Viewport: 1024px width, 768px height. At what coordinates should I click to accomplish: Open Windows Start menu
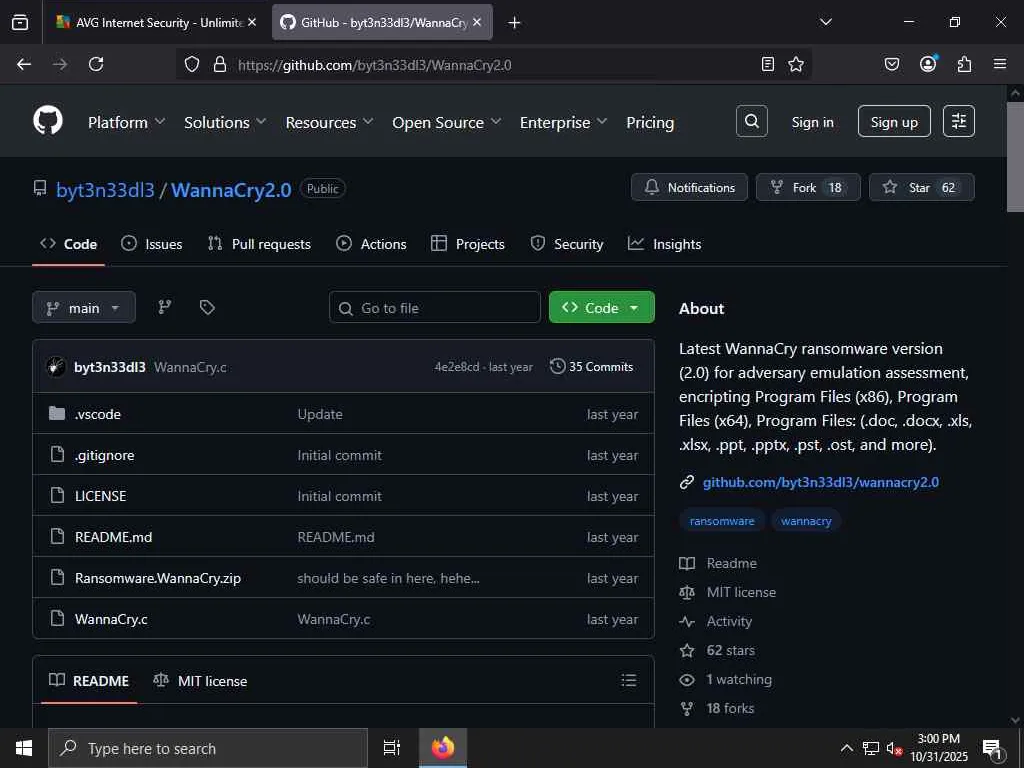click(24, 748)
